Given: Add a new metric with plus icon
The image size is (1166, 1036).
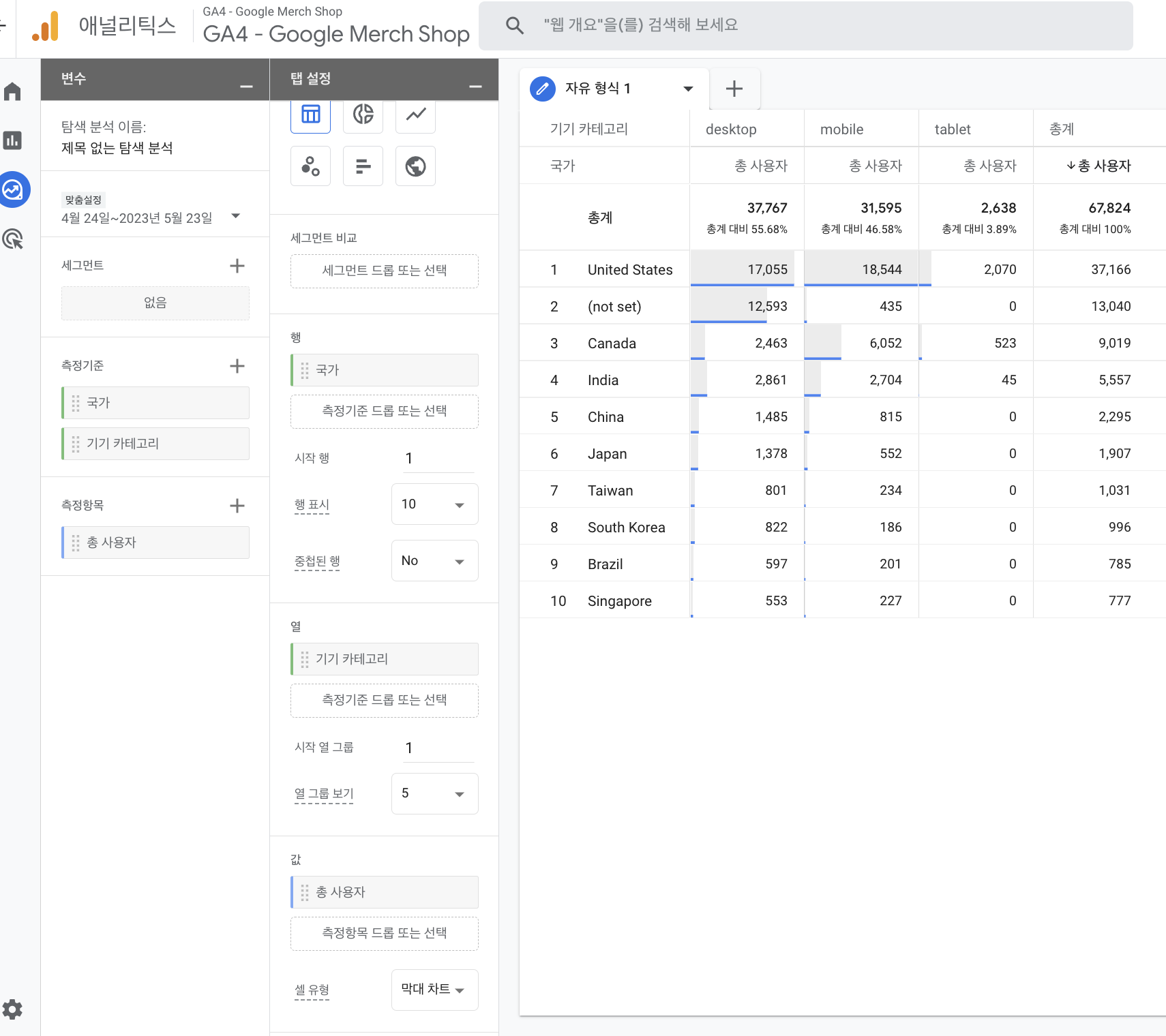Looking at the screenshot, I should pyautogui.click(x=237, y=506).
